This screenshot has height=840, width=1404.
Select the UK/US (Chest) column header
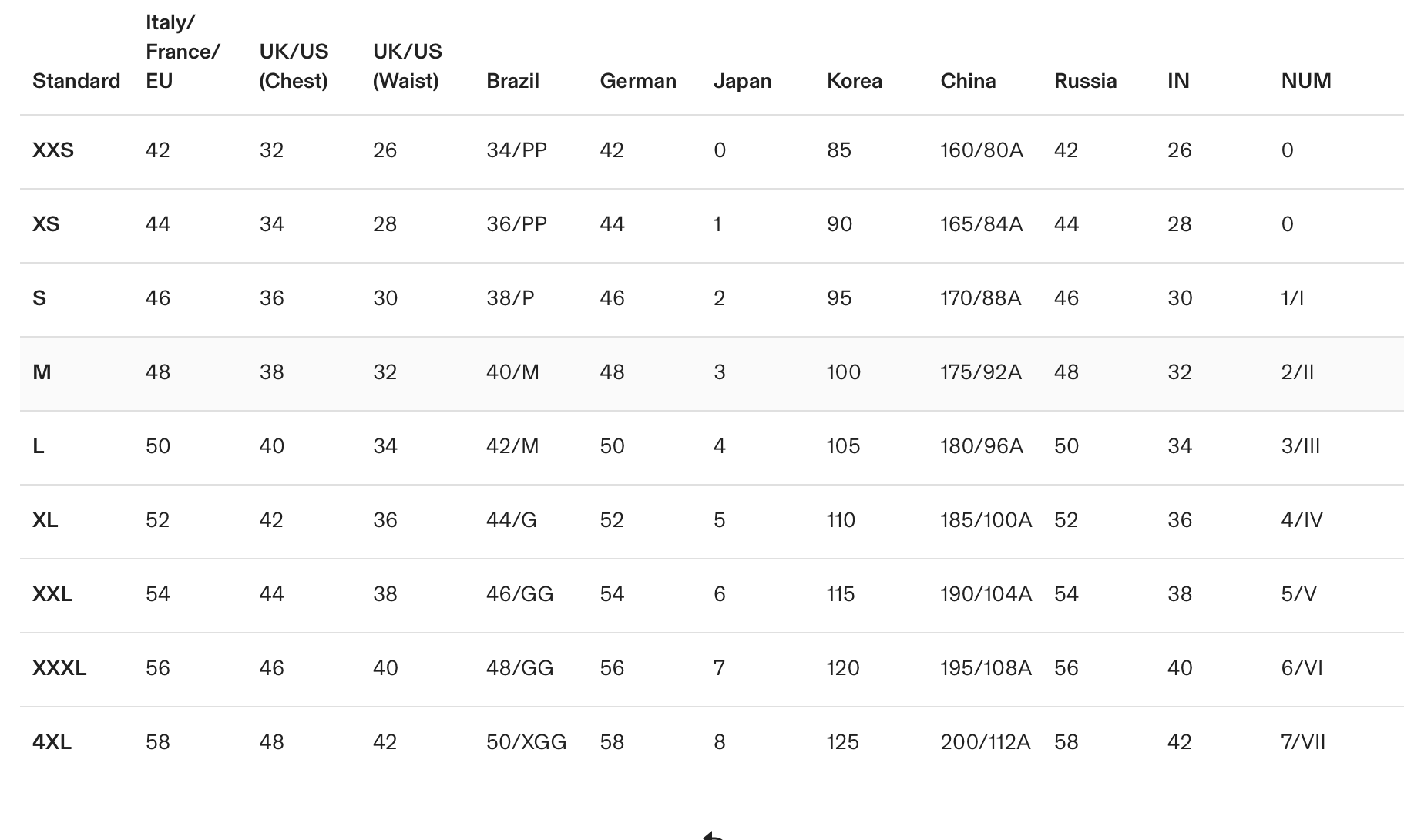tap(294, 66)
